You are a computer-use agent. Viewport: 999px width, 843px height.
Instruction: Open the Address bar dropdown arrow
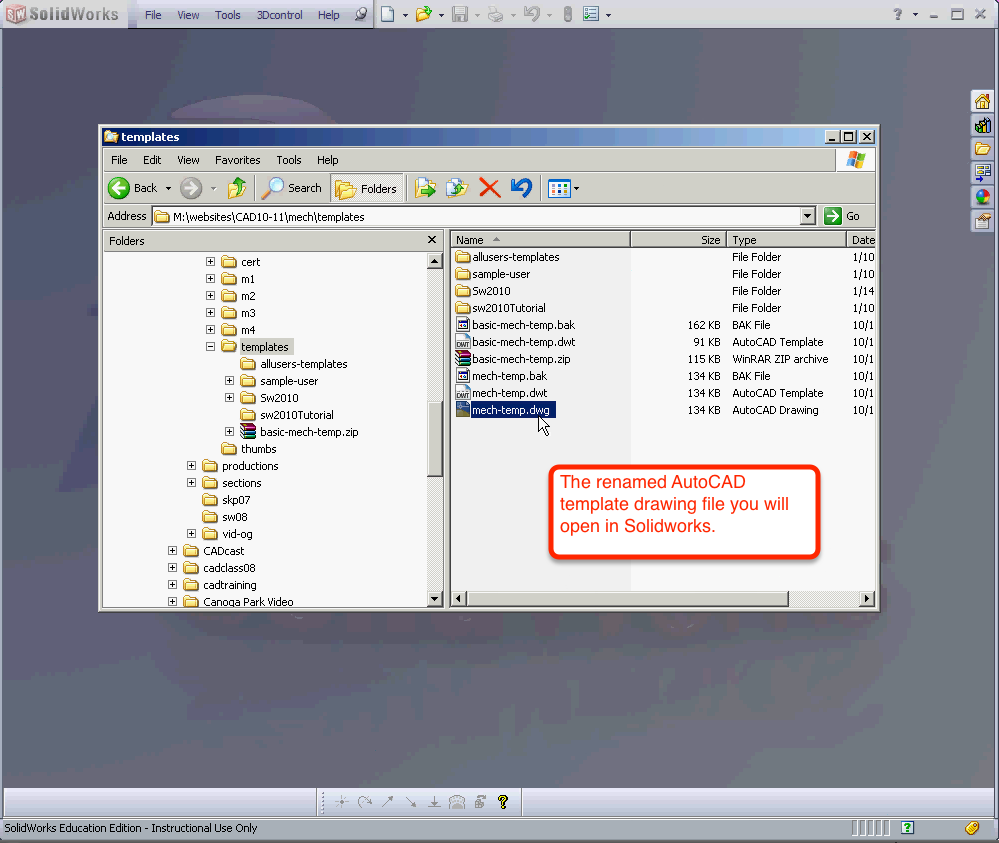(808, 216)
